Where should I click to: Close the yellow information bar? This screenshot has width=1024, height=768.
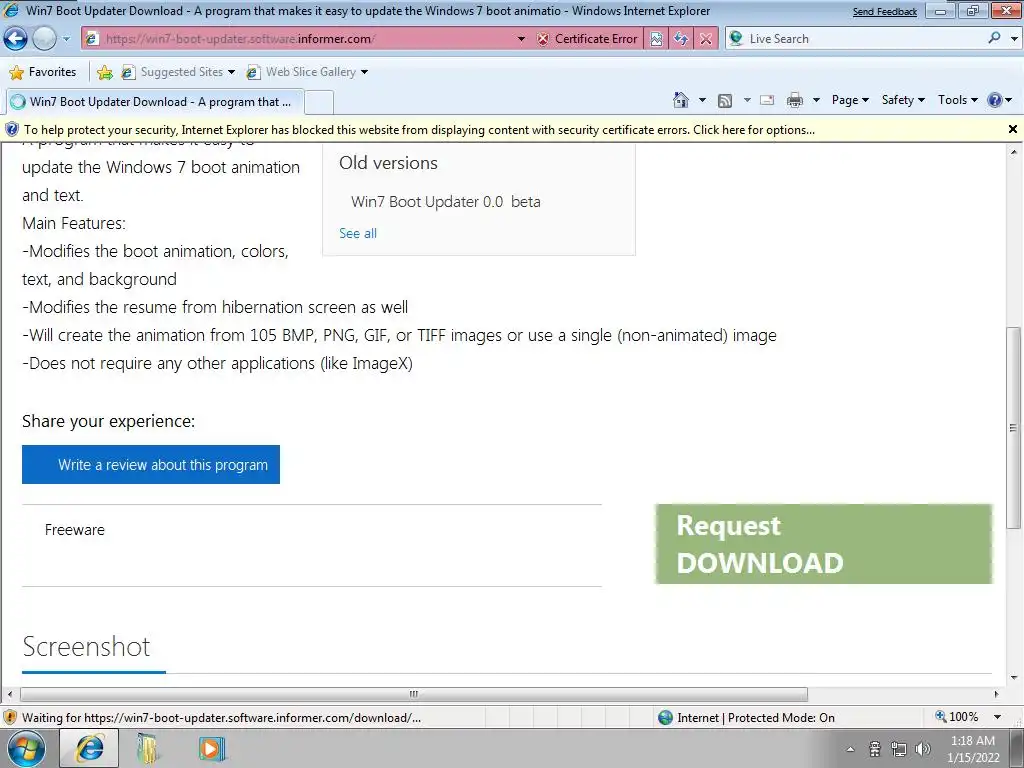pyautogui.click(x=1013, y=129)
